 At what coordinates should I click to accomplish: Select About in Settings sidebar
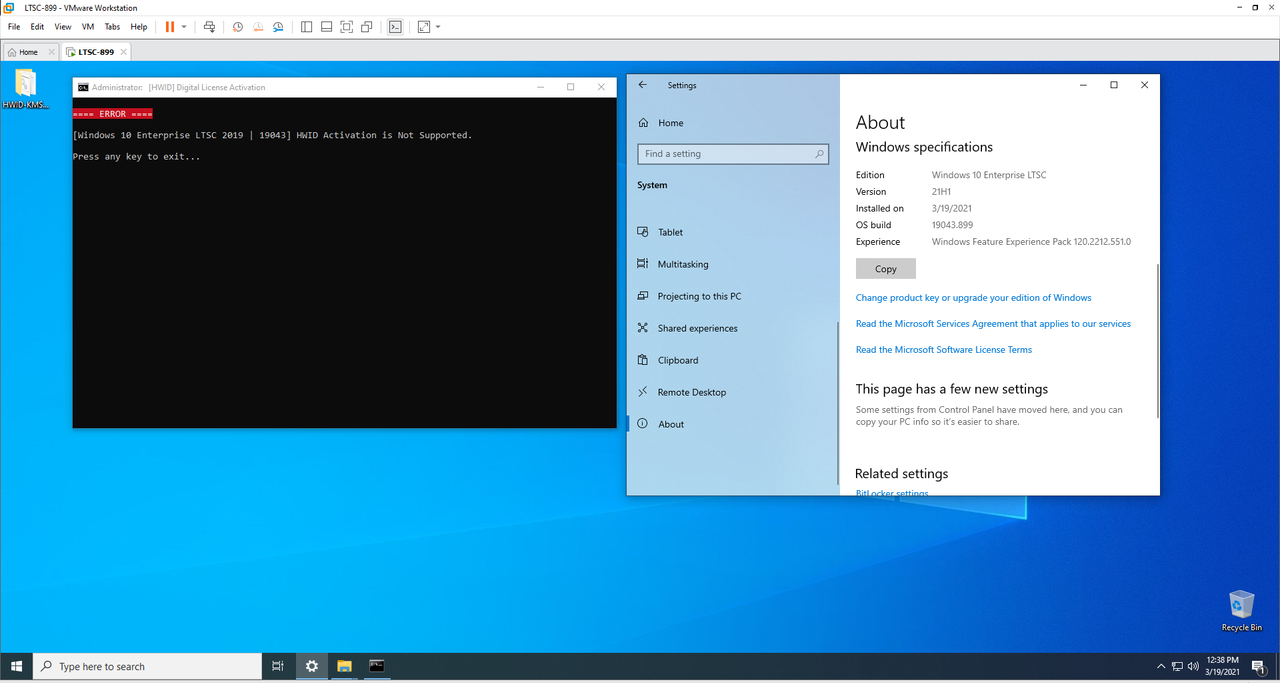pyautogui.click(x=671, y=424)
